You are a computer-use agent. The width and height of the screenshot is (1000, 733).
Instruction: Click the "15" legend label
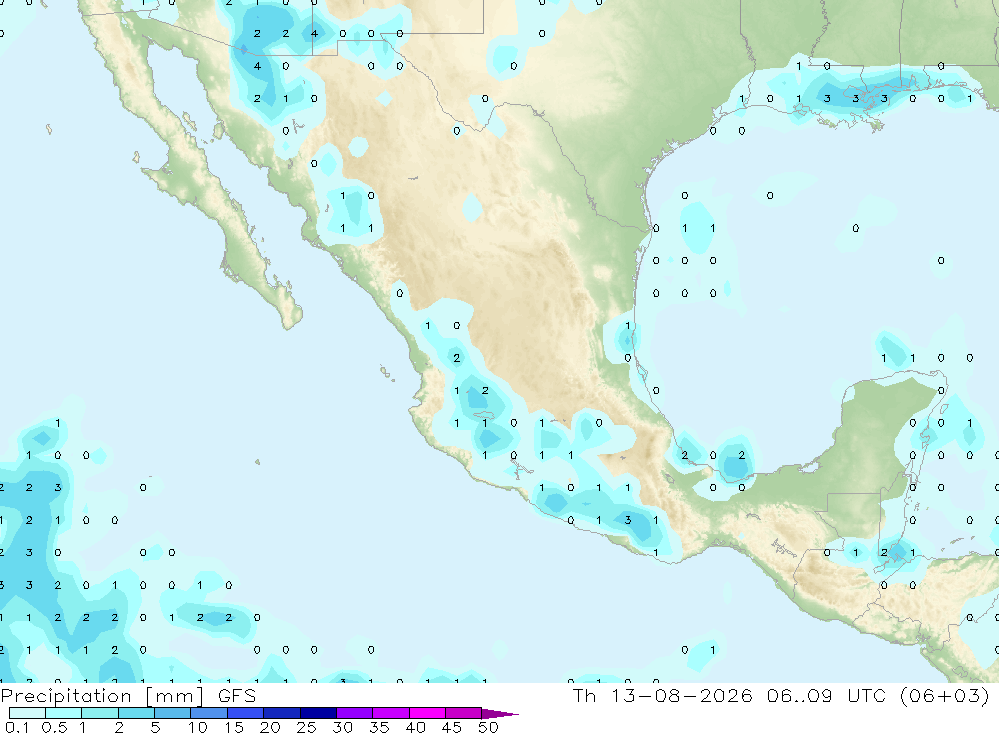[234, 727]
